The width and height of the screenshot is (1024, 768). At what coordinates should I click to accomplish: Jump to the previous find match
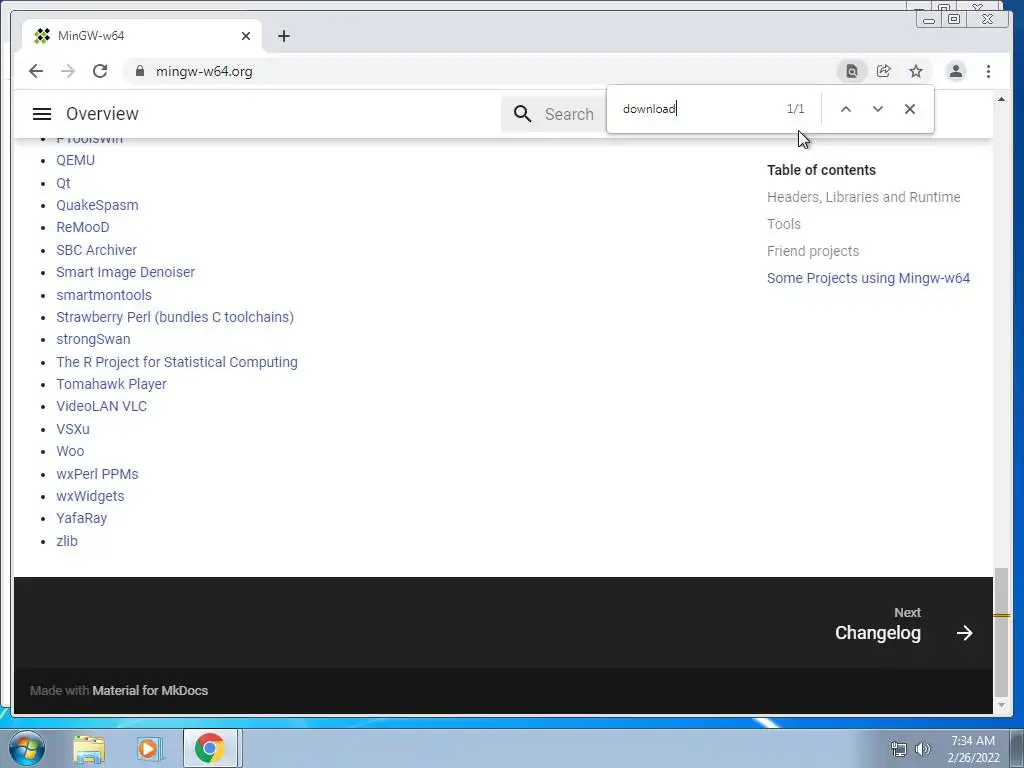pos(846,109)
